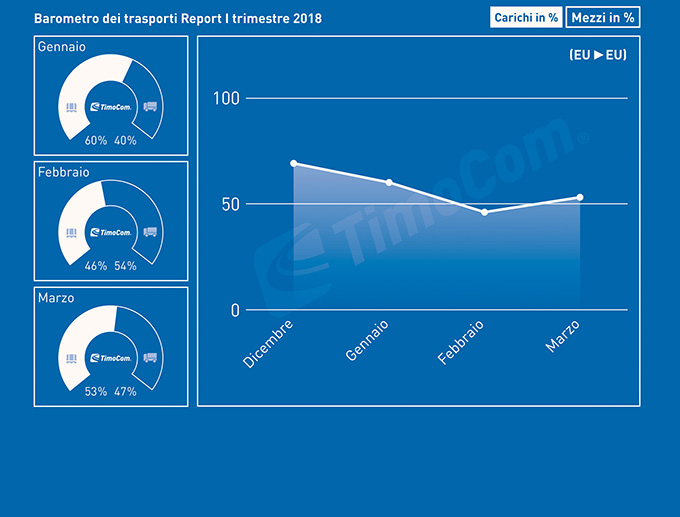Image resolution: width=680 pixels, height=517 pixels.
Task: Click the TimoCom logo in the Marzo gauge
Action: 111,358
